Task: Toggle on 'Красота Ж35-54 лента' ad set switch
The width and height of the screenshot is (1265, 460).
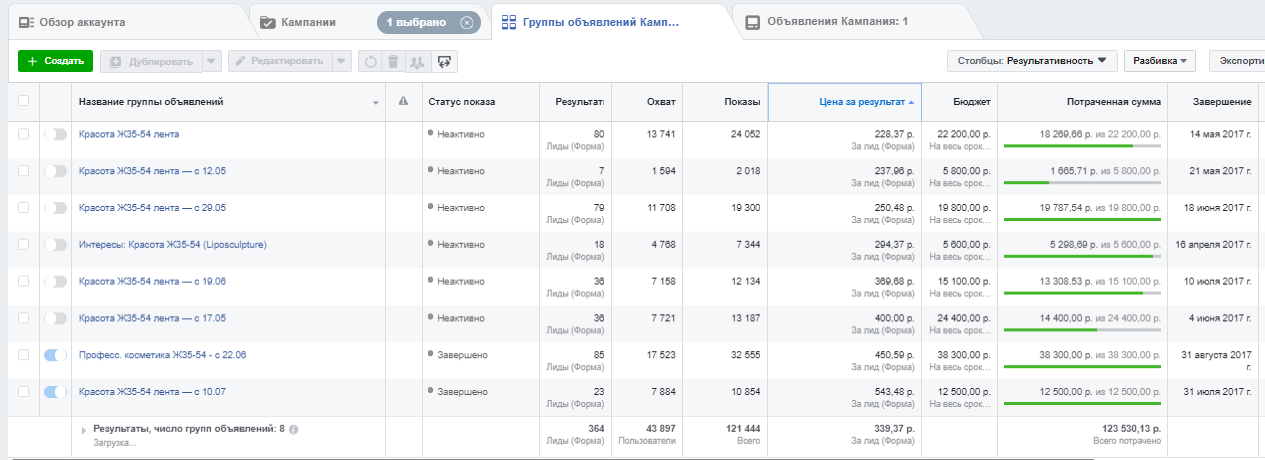Action: click(x=55, y=134)
